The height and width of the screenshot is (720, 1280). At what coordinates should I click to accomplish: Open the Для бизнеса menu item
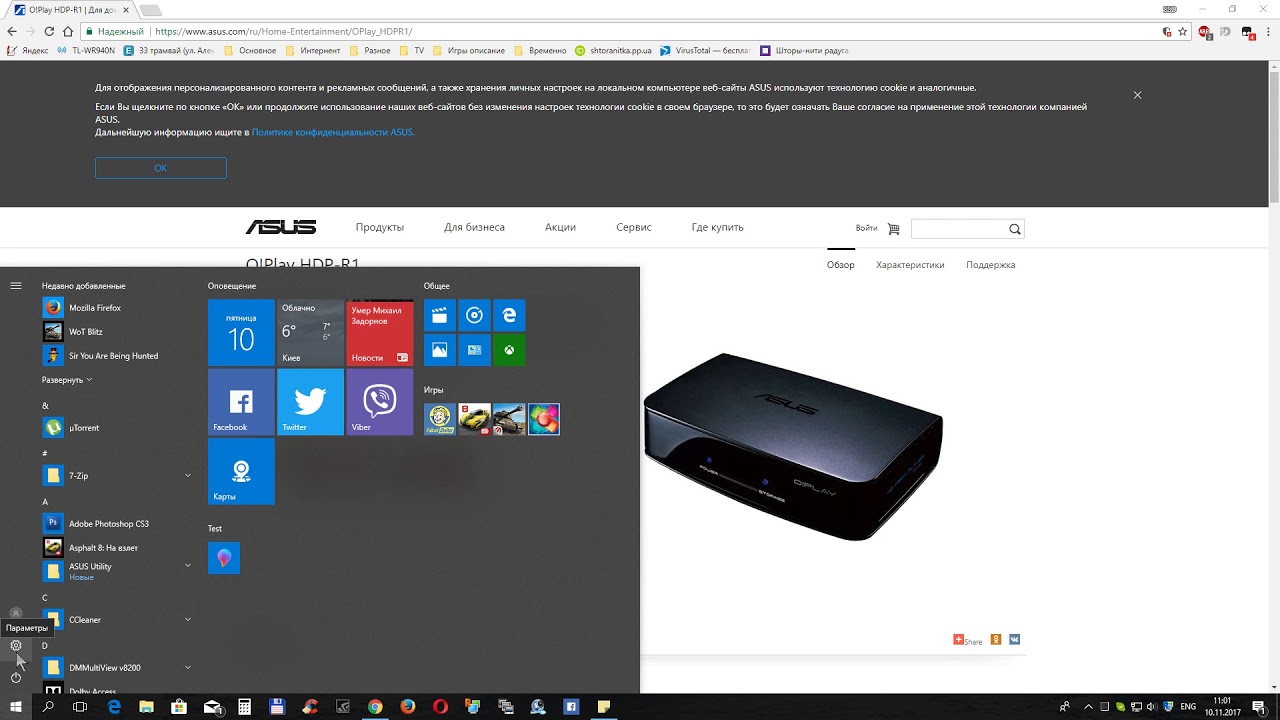(x=474, y=227)
